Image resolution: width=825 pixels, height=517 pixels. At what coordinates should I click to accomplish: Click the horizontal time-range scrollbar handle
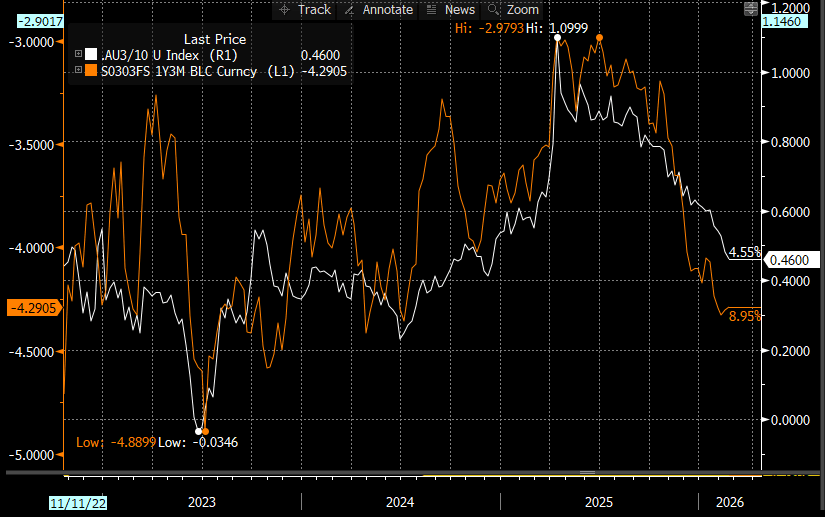coord(587,472)
